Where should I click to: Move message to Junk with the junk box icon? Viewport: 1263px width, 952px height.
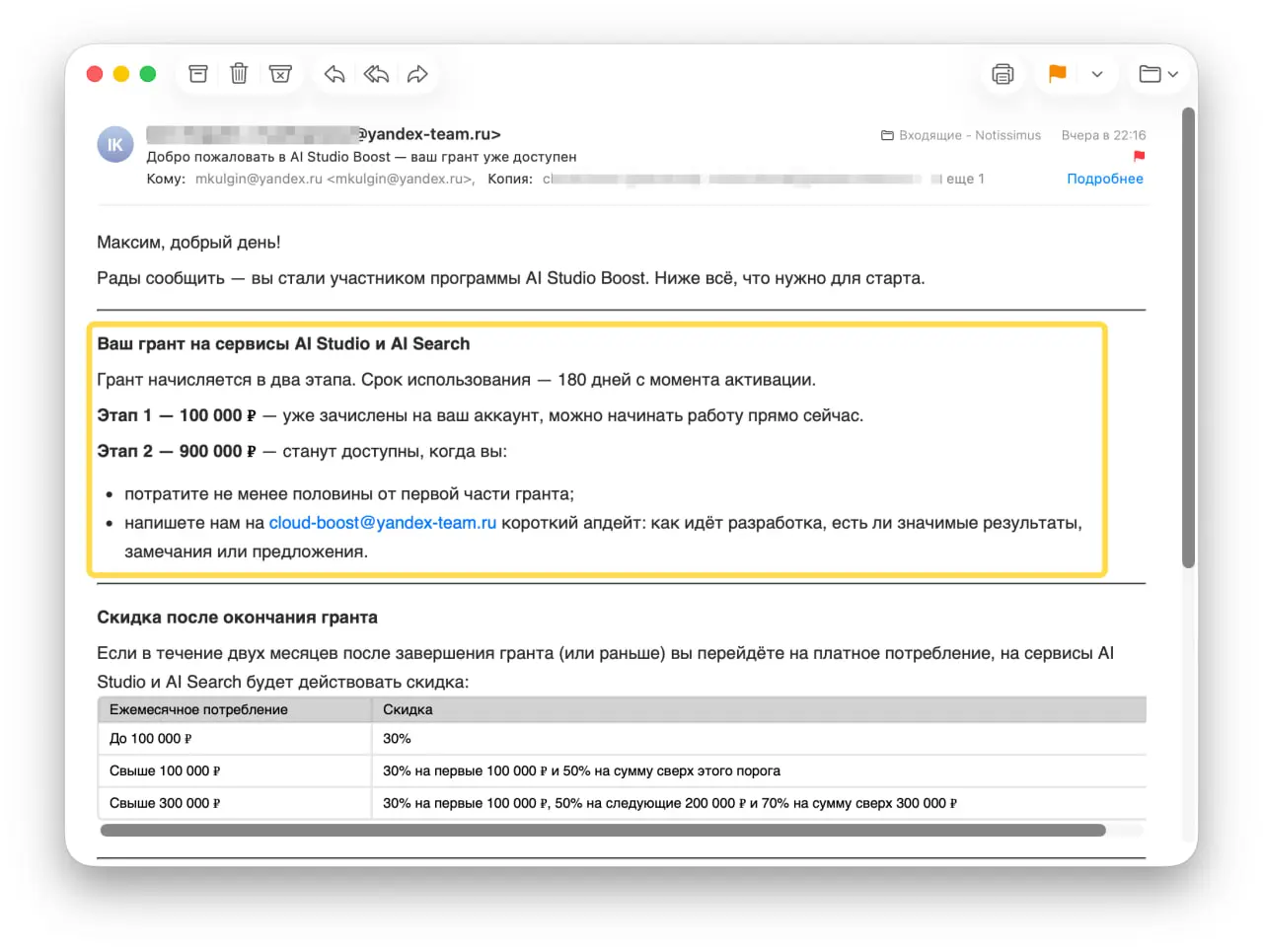pyautogui.click(x=280, y=74)
